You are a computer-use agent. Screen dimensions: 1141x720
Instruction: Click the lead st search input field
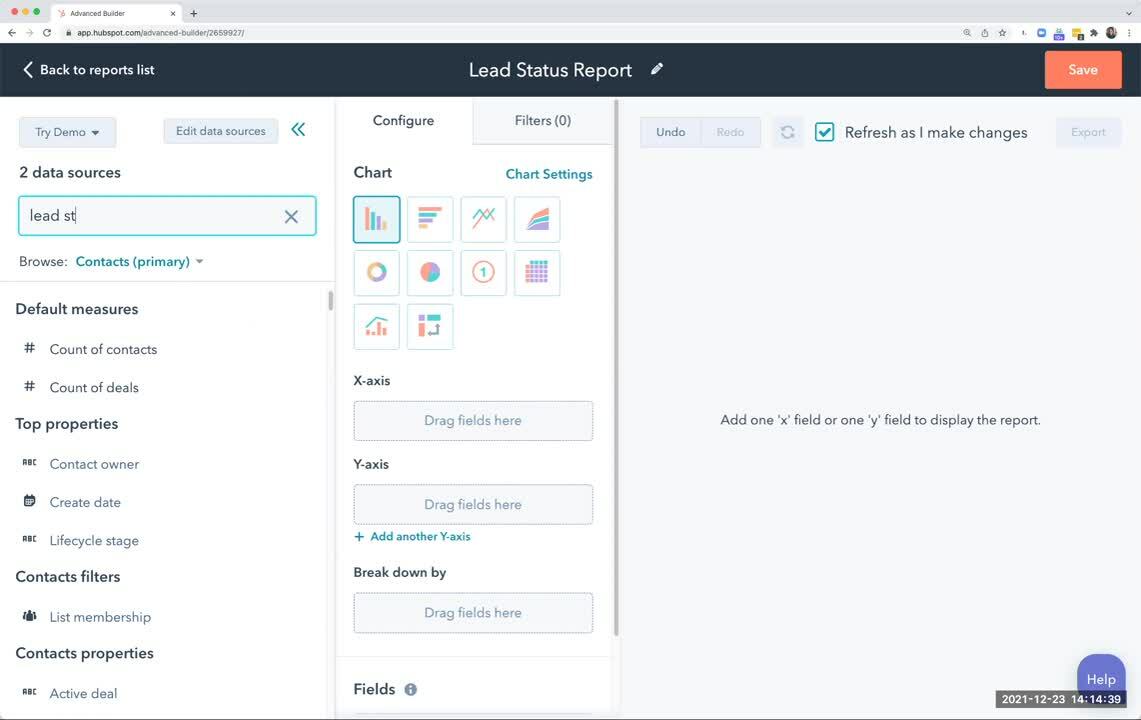[x=150, y=216]
